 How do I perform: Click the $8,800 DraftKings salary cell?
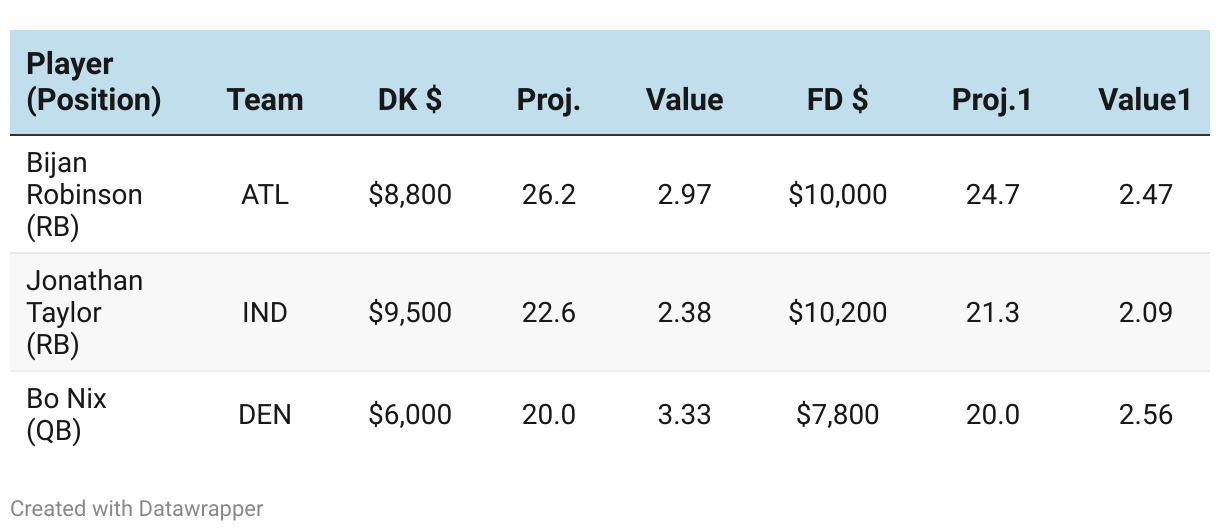coord(409,194)
